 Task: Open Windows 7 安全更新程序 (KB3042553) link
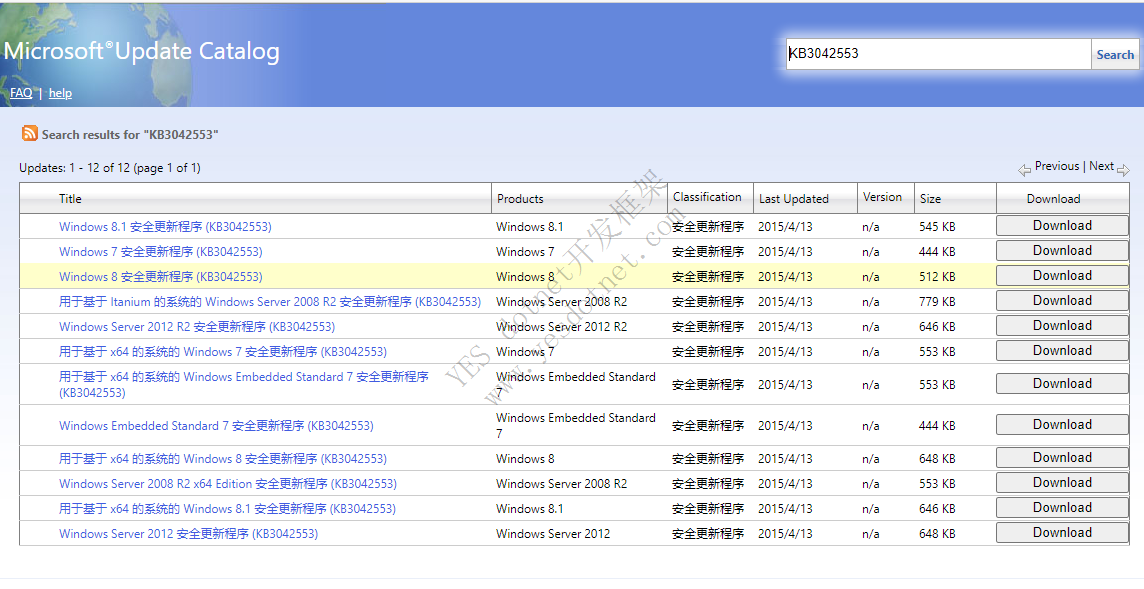tap(161, 252)
